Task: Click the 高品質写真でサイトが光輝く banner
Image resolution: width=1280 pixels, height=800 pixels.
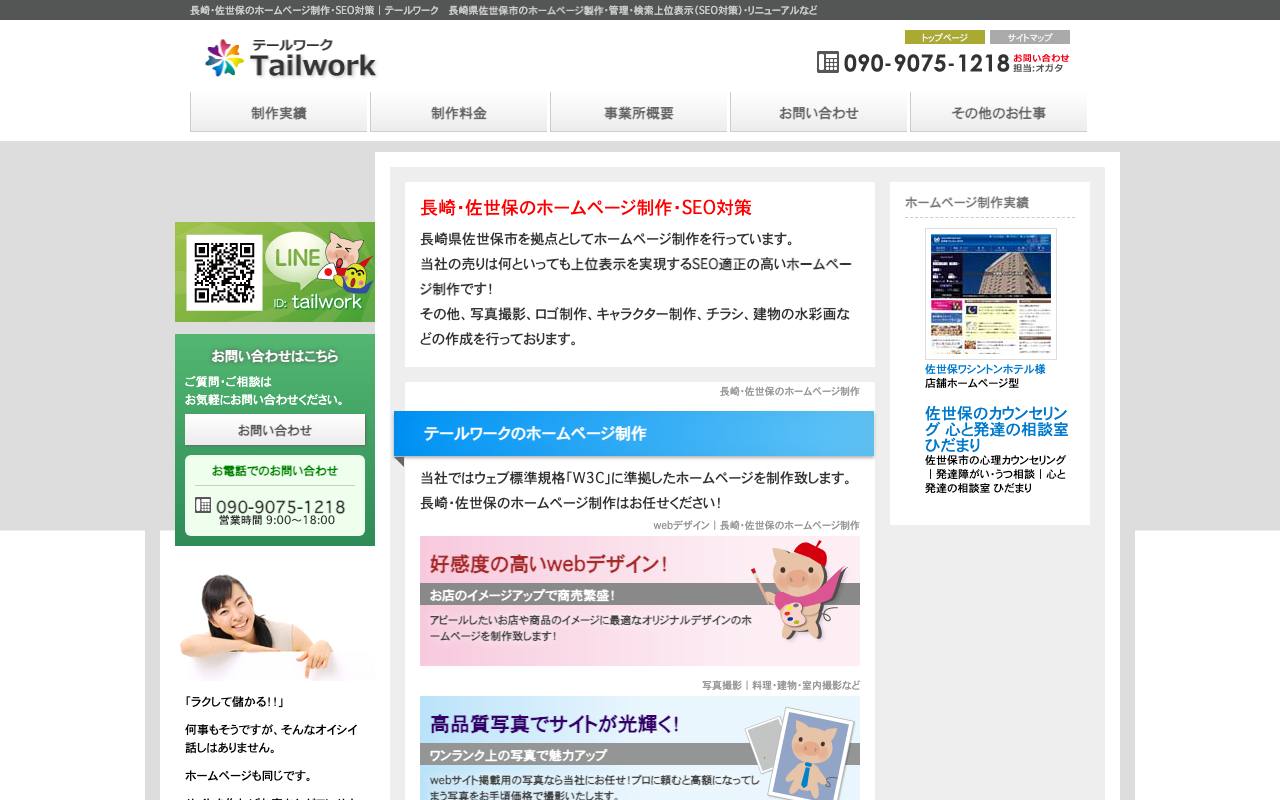Action: pyautogui.click(x=640, y=748)
